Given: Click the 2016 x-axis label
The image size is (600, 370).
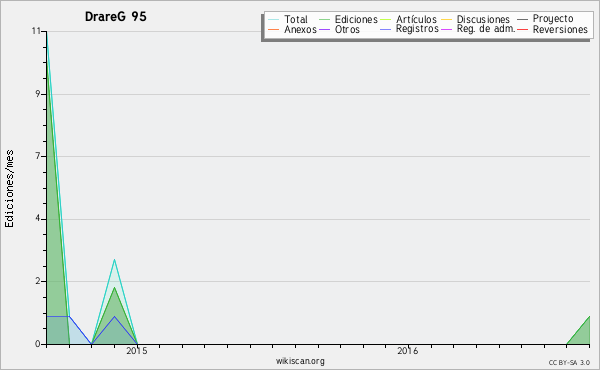Looking at the screenshot, I should [408, 351].
